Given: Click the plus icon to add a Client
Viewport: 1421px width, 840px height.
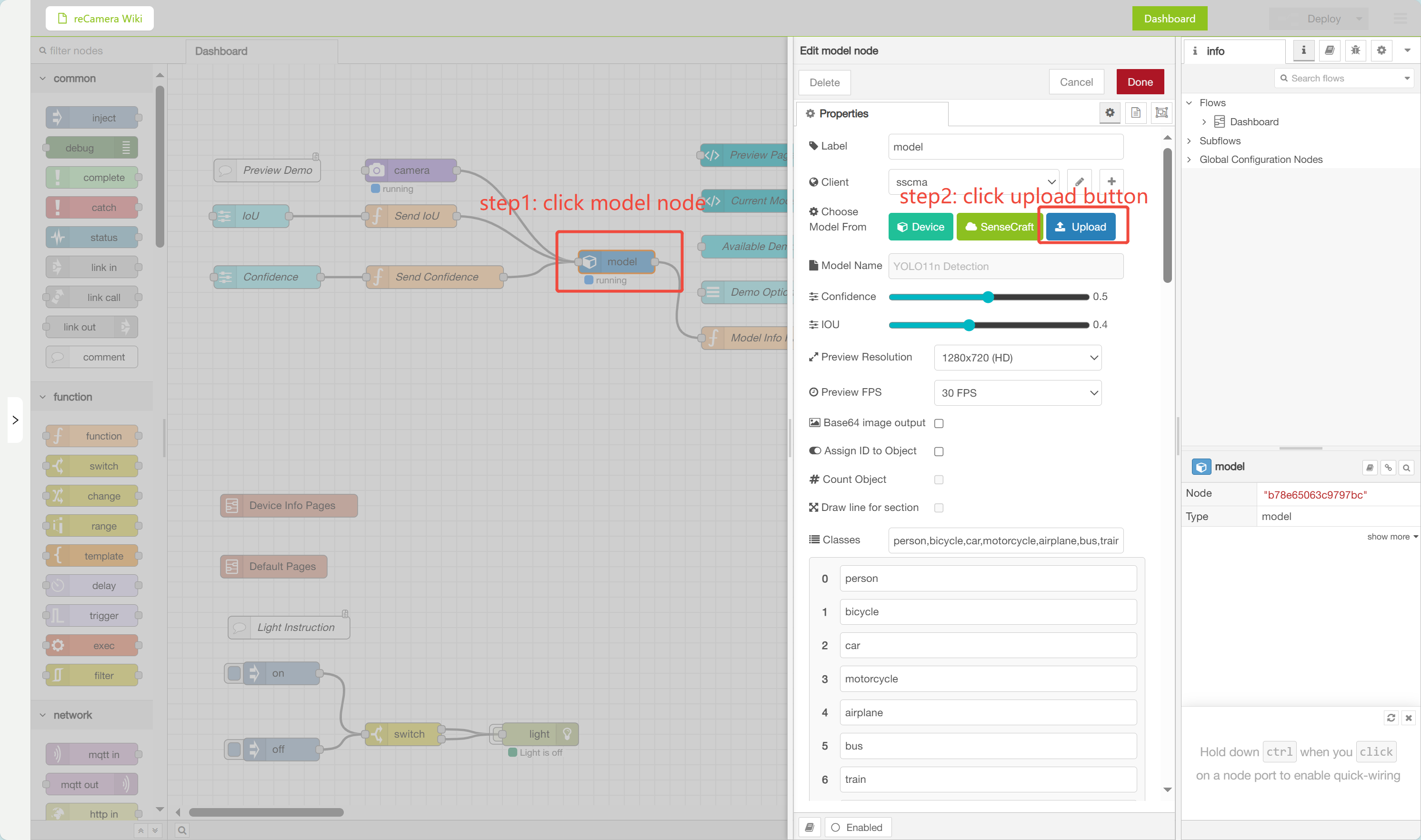Looking at the screenshot, I should [1111, 182].
